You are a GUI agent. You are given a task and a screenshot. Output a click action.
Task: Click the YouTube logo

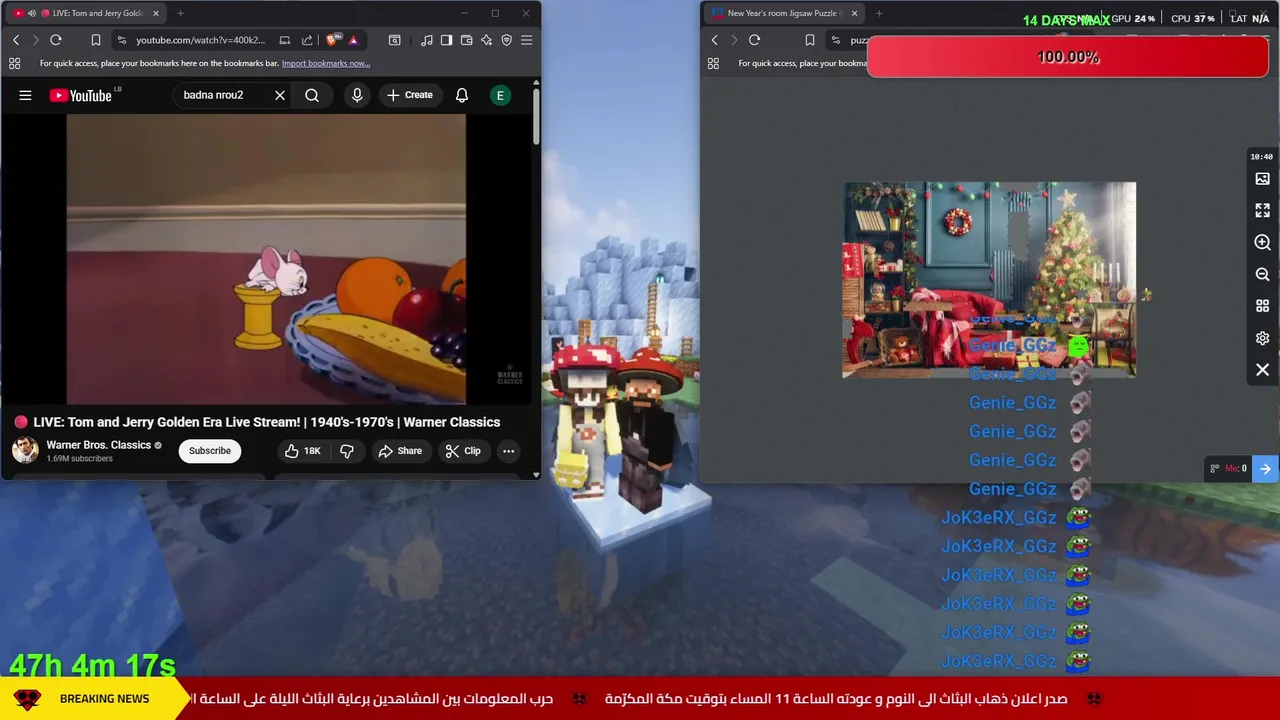(81, 95)
